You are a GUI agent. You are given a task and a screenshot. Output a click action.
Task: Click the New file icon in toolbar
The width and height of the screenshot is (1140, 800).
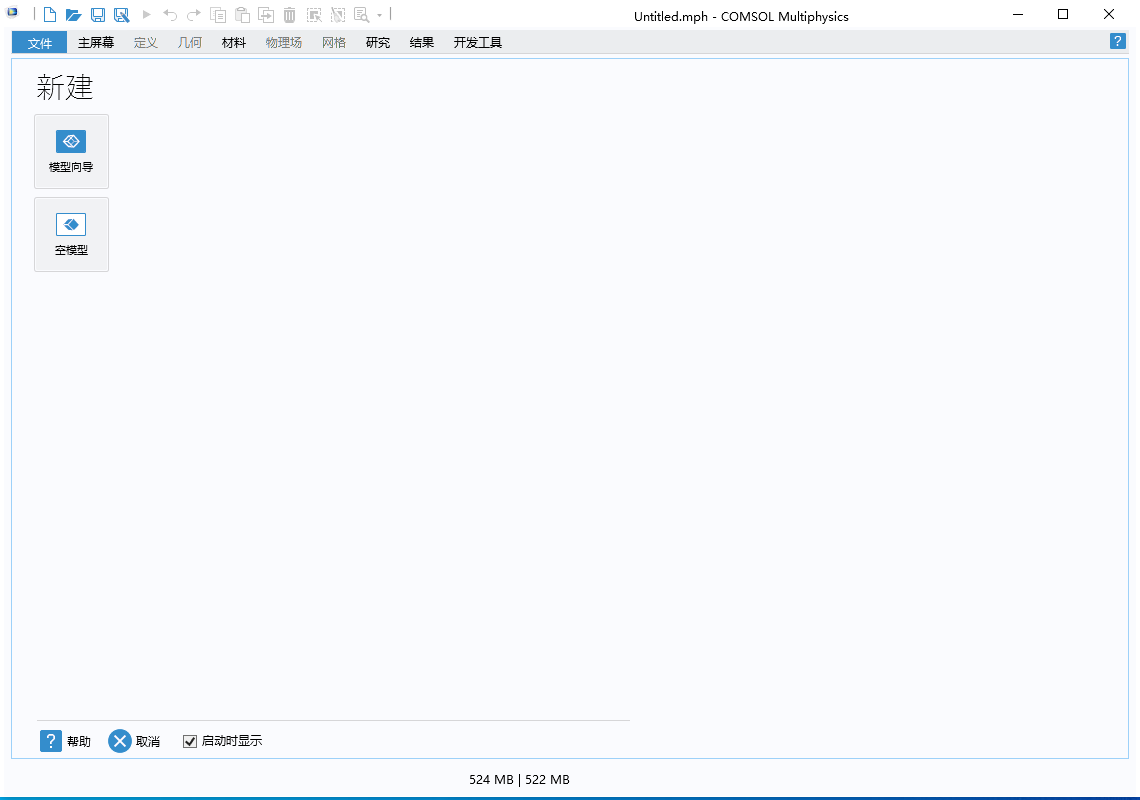49,15
